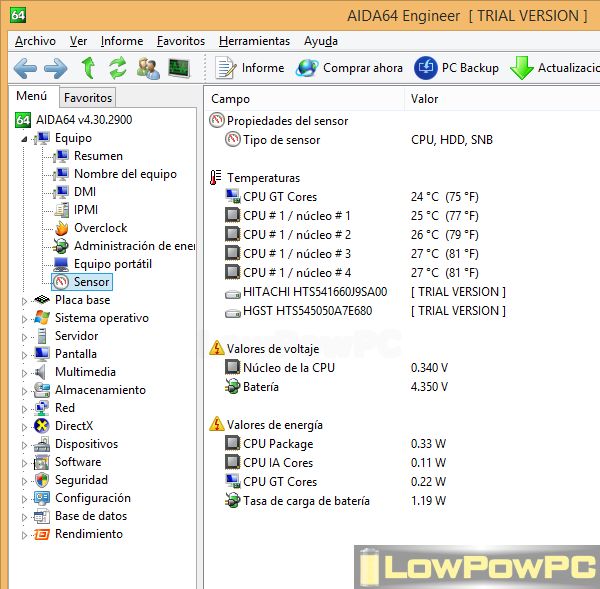Open the Herramientas menu
Image resolution: width=600 pixels, height=589 pixels.
coord(254,41)
